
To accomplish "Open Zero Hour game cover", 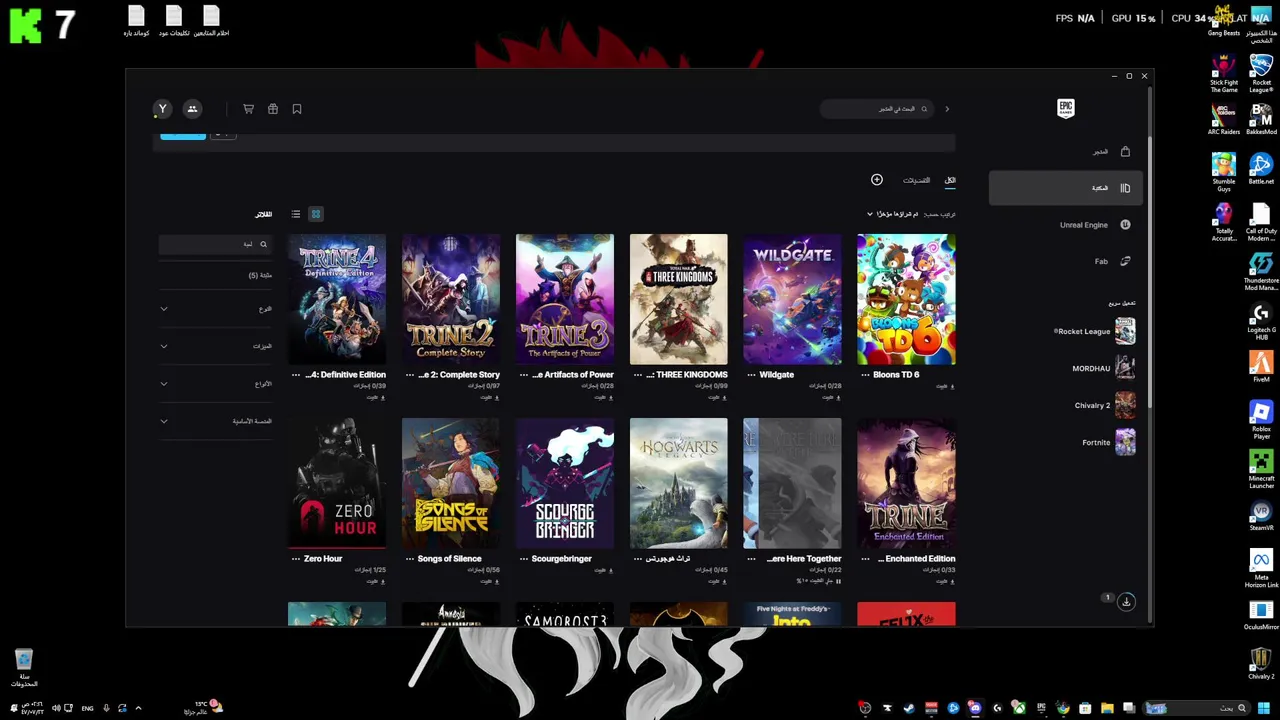I will (337, 483).
